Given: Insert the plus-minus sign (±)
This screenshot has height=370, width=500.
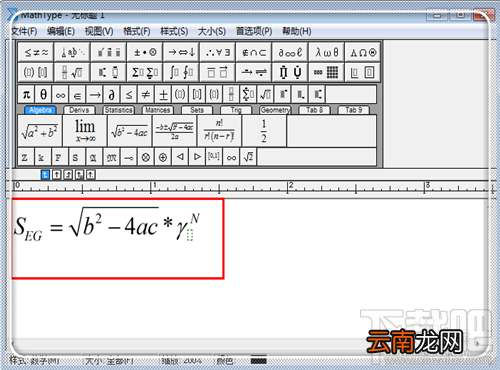Looking at the screenshot, I should click(163, 95).
